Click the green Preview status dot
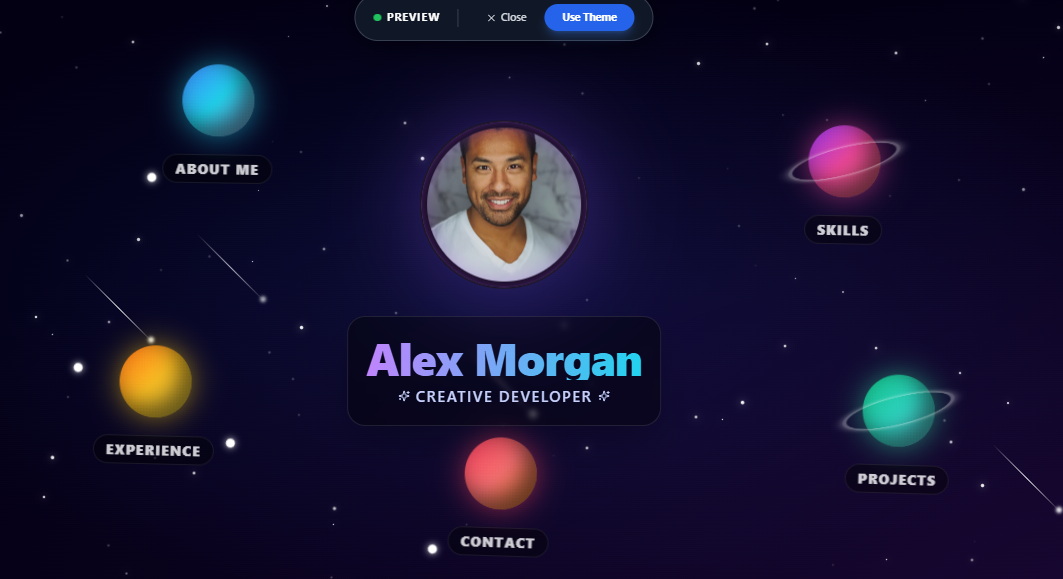 coord(377,18)
